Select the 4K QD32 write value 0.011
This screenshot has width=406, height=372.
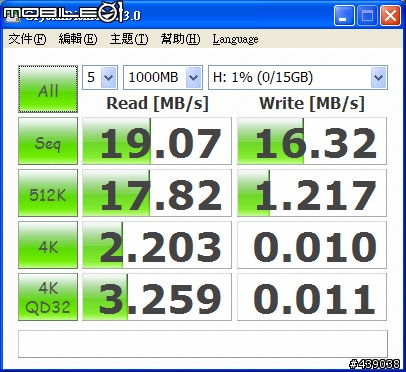[312, 297]
